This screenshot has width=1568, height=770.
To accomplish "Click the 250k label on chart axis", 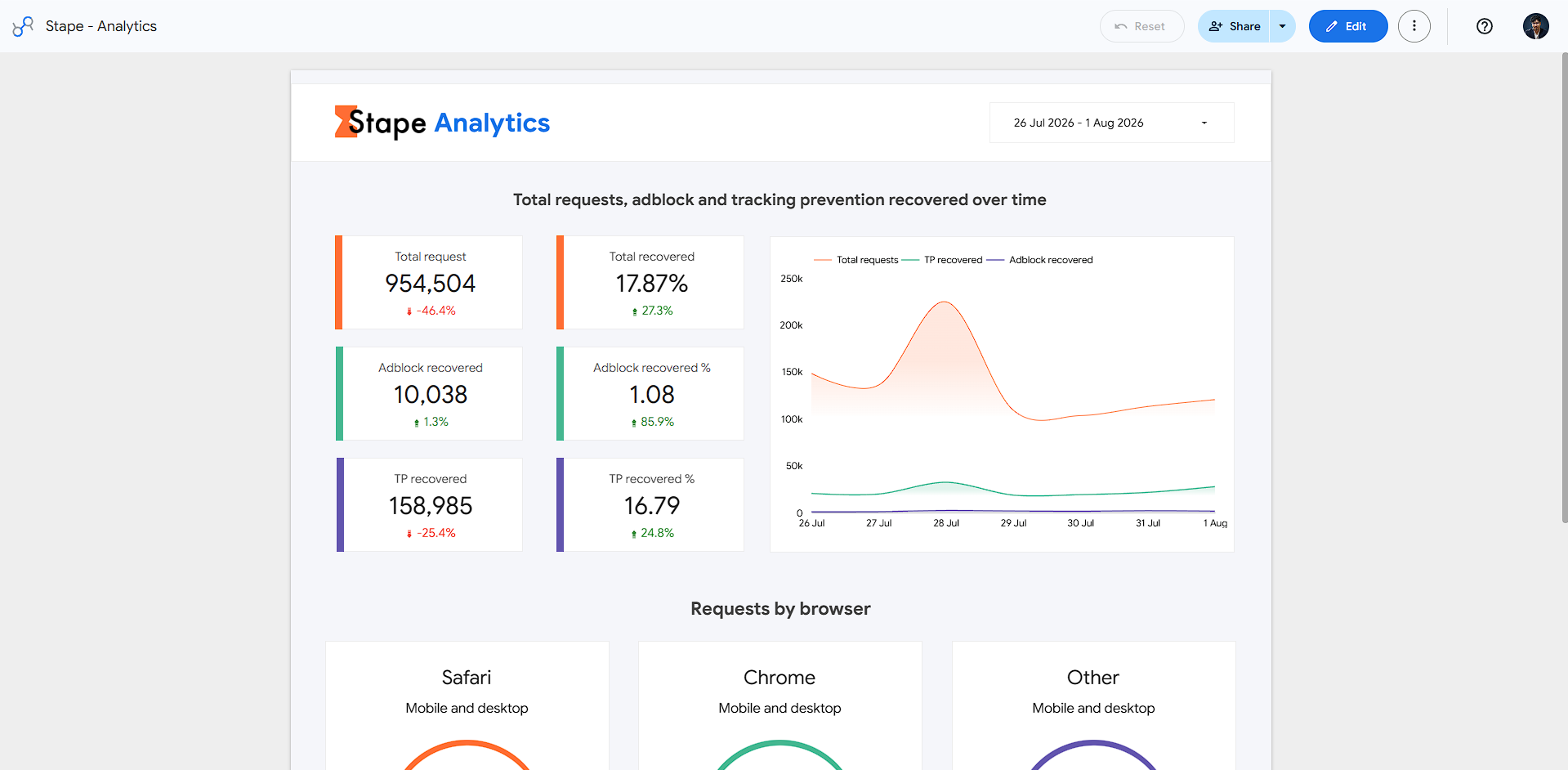I will point(792,279).
